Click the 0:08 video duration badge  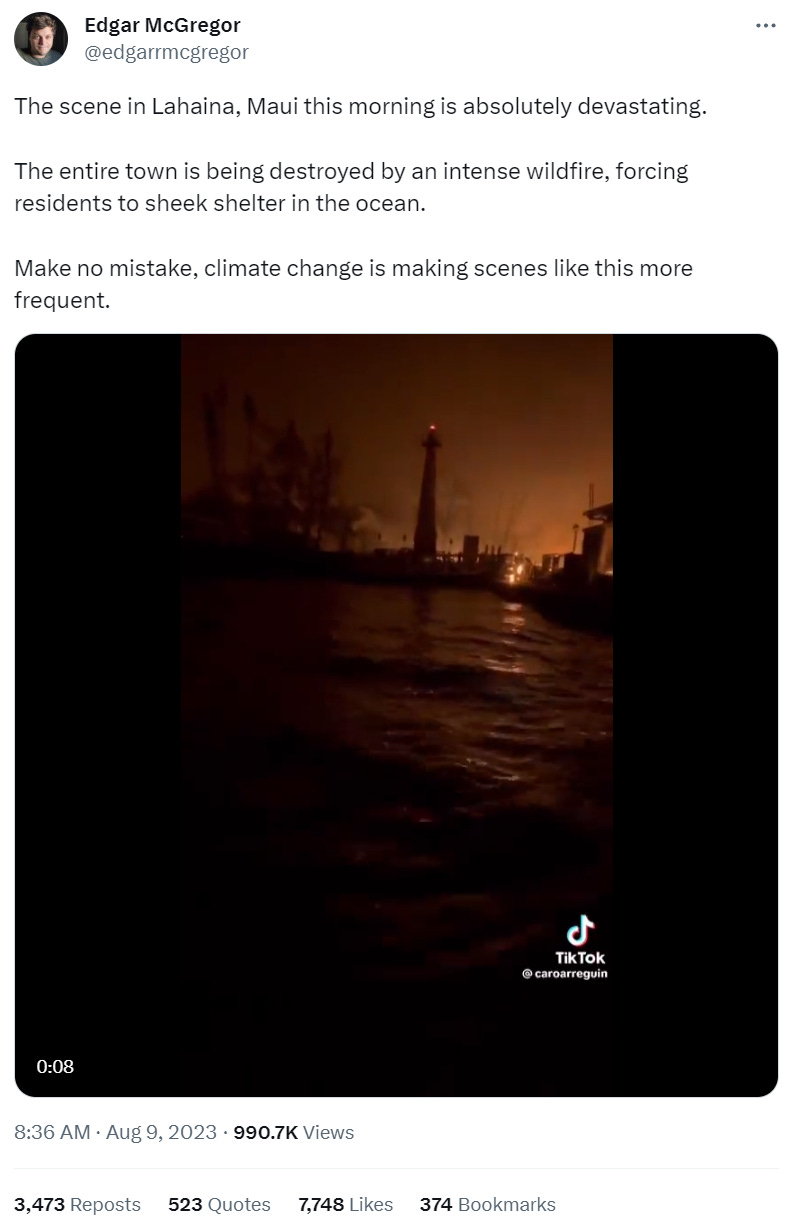click(55, 1066)
